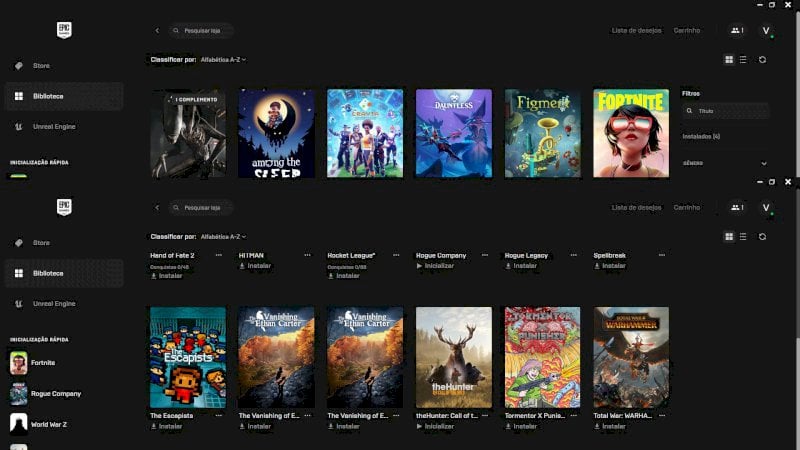Click the Título filter search field
800x450 pixels.
pos(725,111)
